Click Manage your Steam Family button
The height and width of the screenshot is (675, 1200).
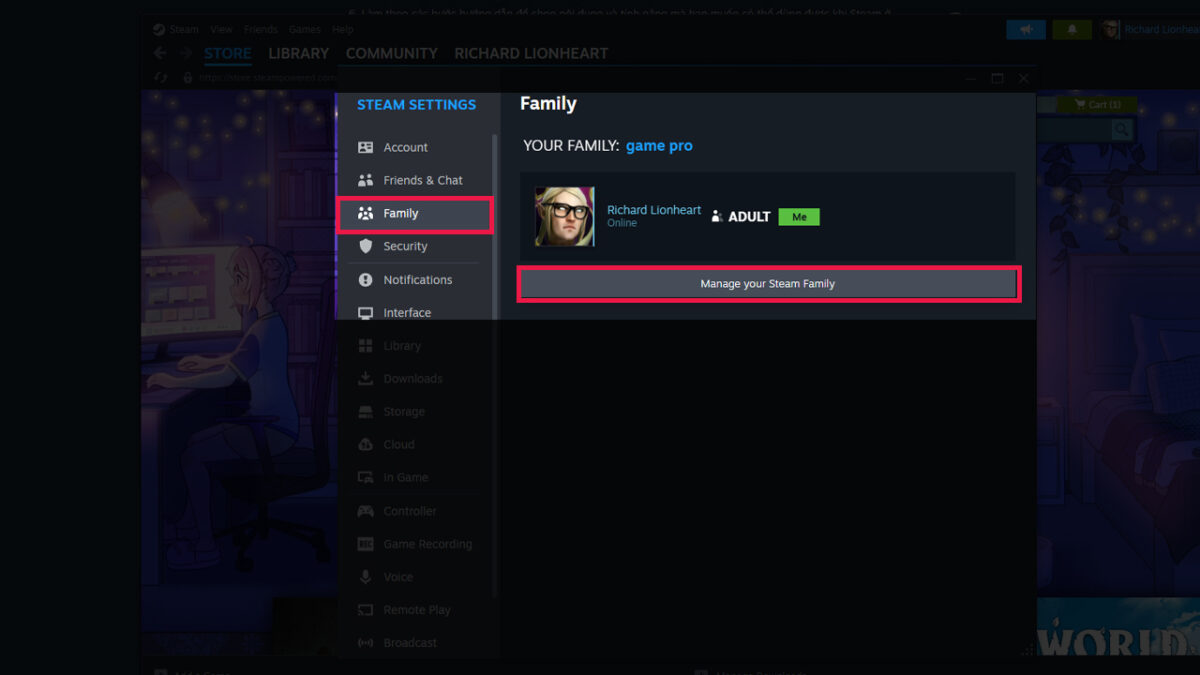pyautogui.click(x=768, y=284)
